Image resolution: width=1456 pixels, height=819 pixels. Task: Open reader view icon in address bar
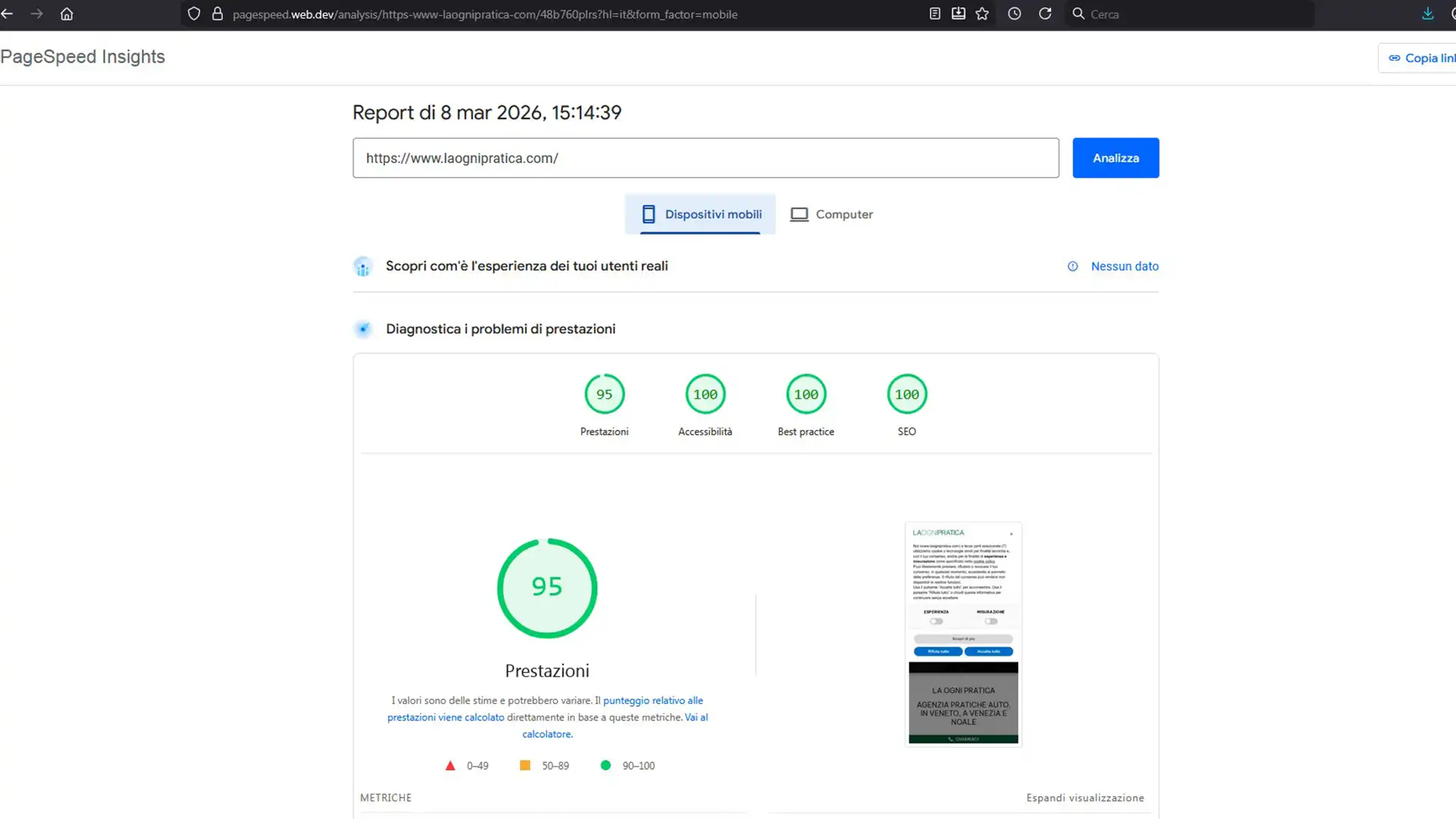935,14
